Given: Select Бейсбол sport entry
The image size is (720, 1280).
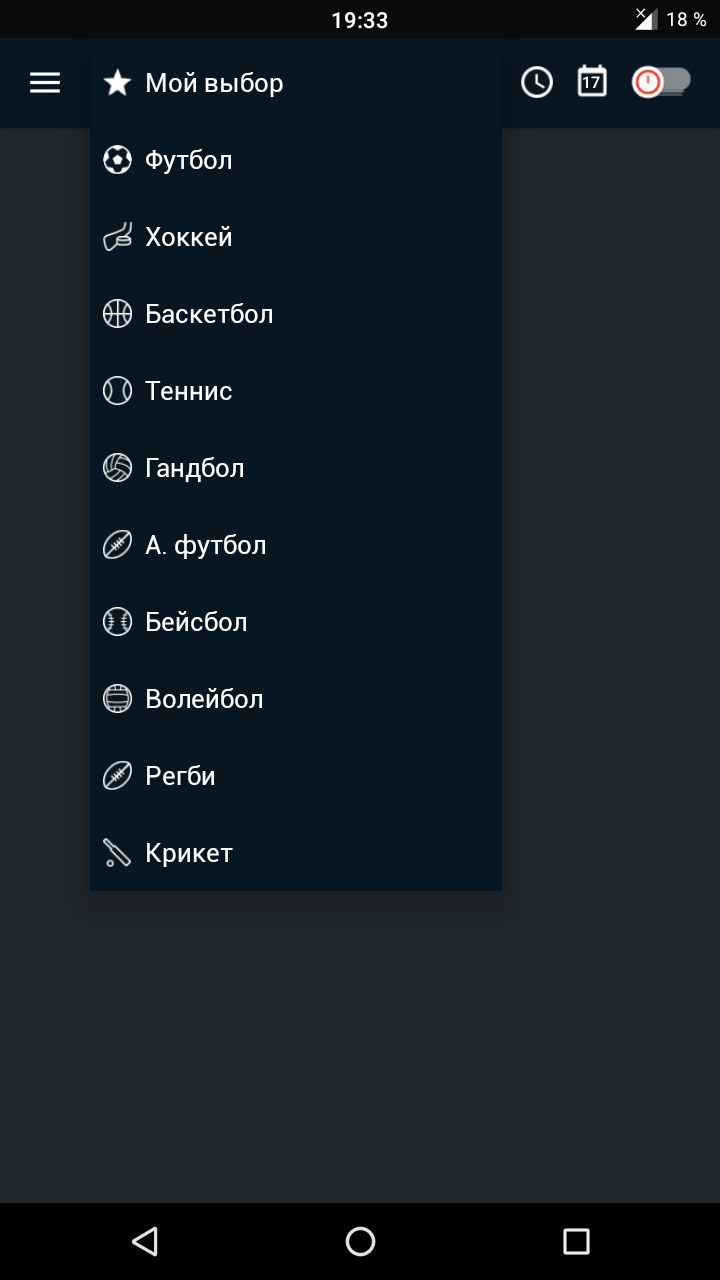Looking at the screenshot, I should (296, 622).
